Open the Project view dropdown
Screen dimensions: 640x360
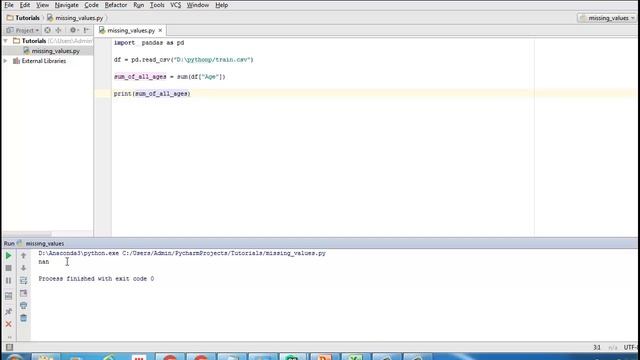[23, 30]
